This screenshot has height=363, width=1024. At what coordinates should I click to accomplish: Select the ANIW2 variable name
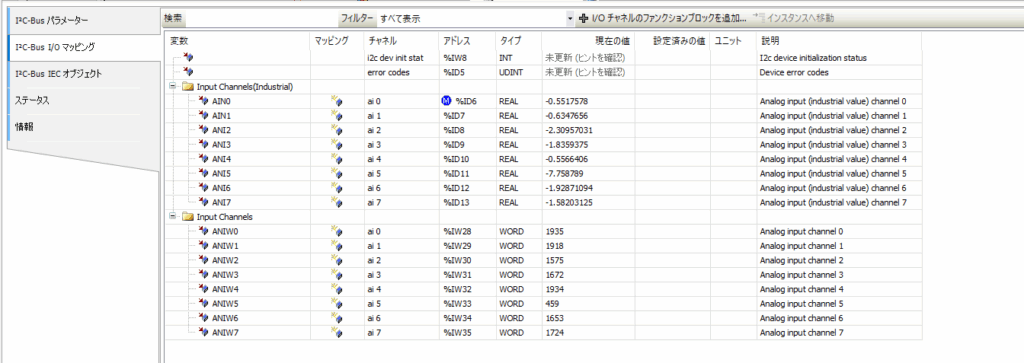[x=225, y=260]
